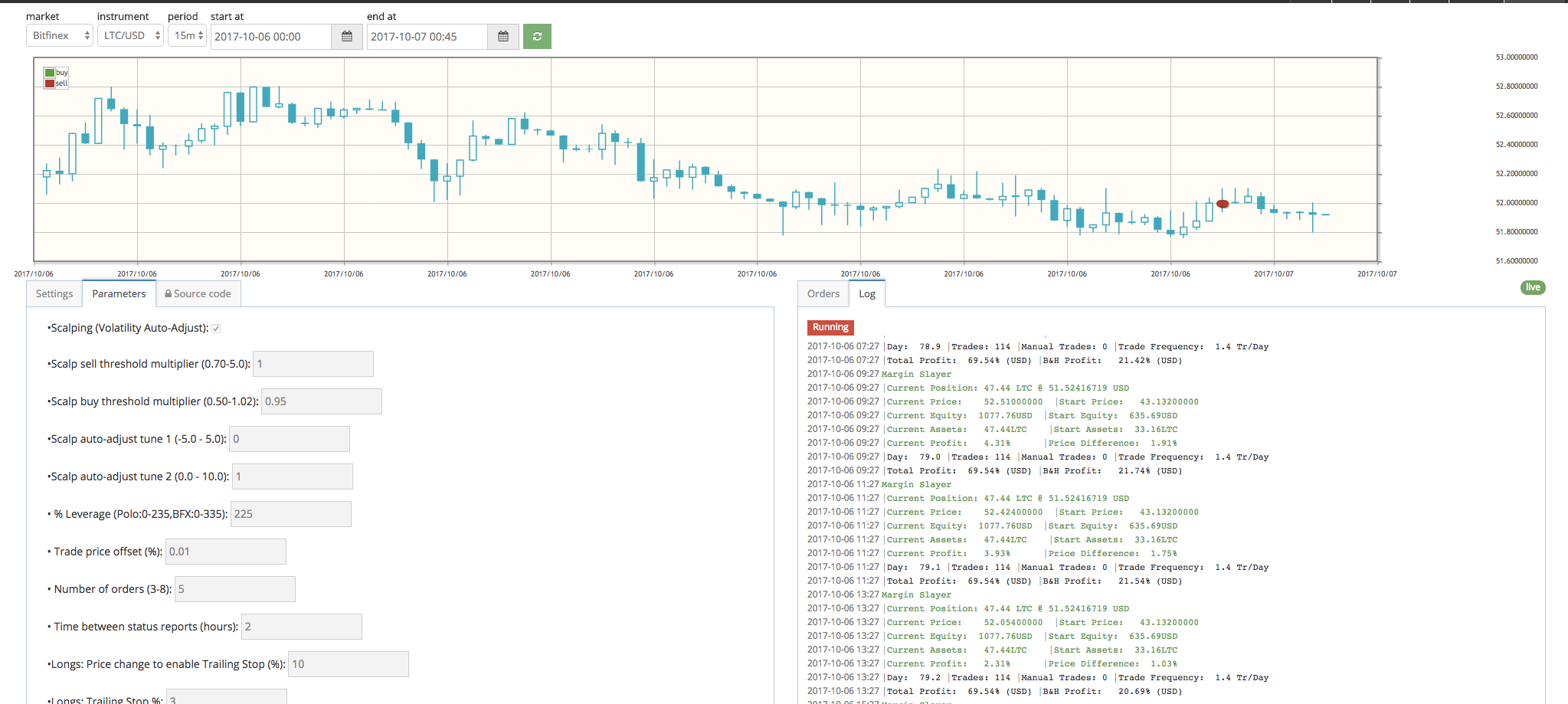Open the instrument LTC/USD dropdown
This screenshot has height=704, width=1568.
click(x=130, y=36)
